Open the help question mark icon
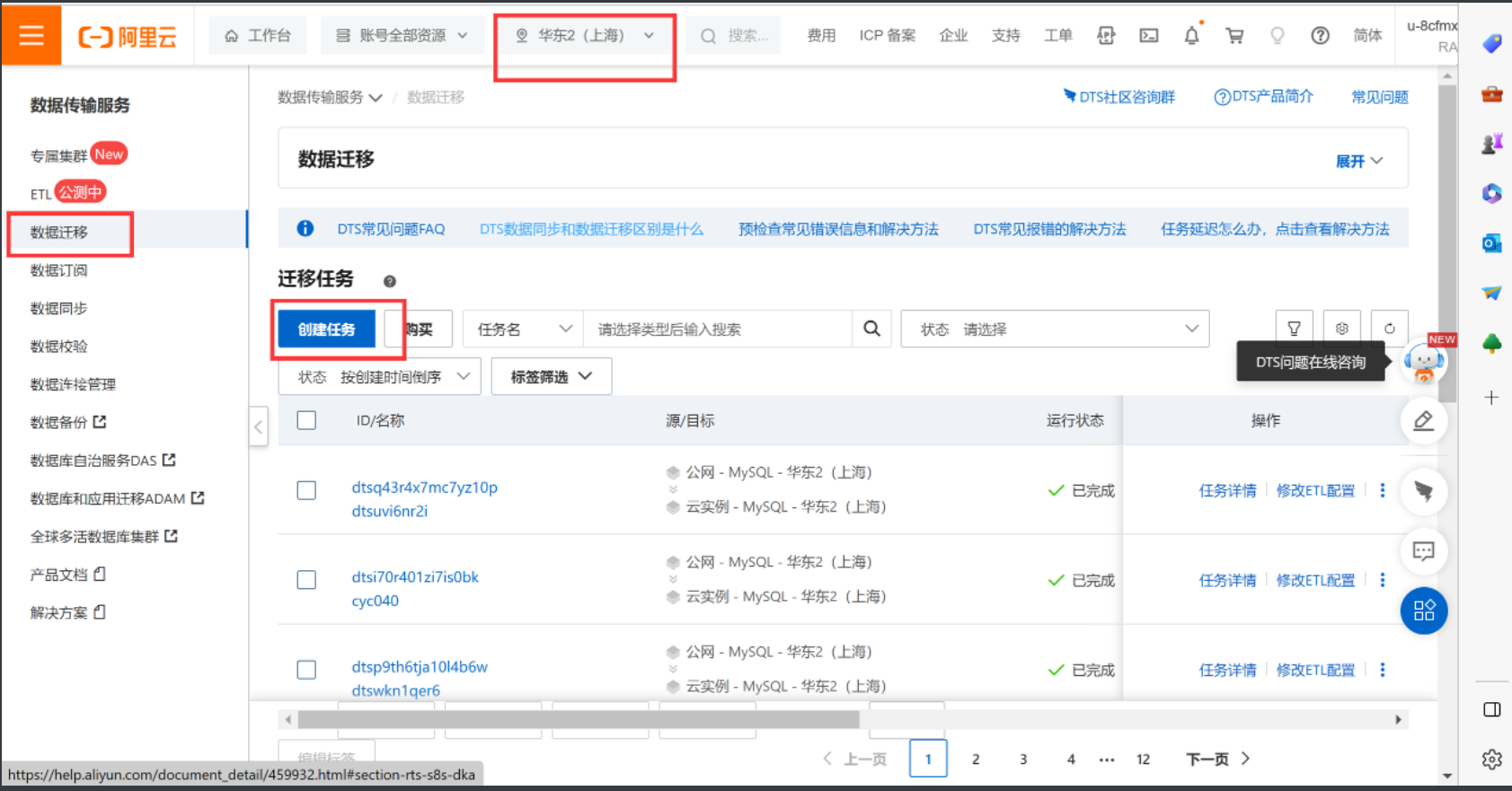The height and width of the screenshot is (791, 1512). (x=1320, y=35)
